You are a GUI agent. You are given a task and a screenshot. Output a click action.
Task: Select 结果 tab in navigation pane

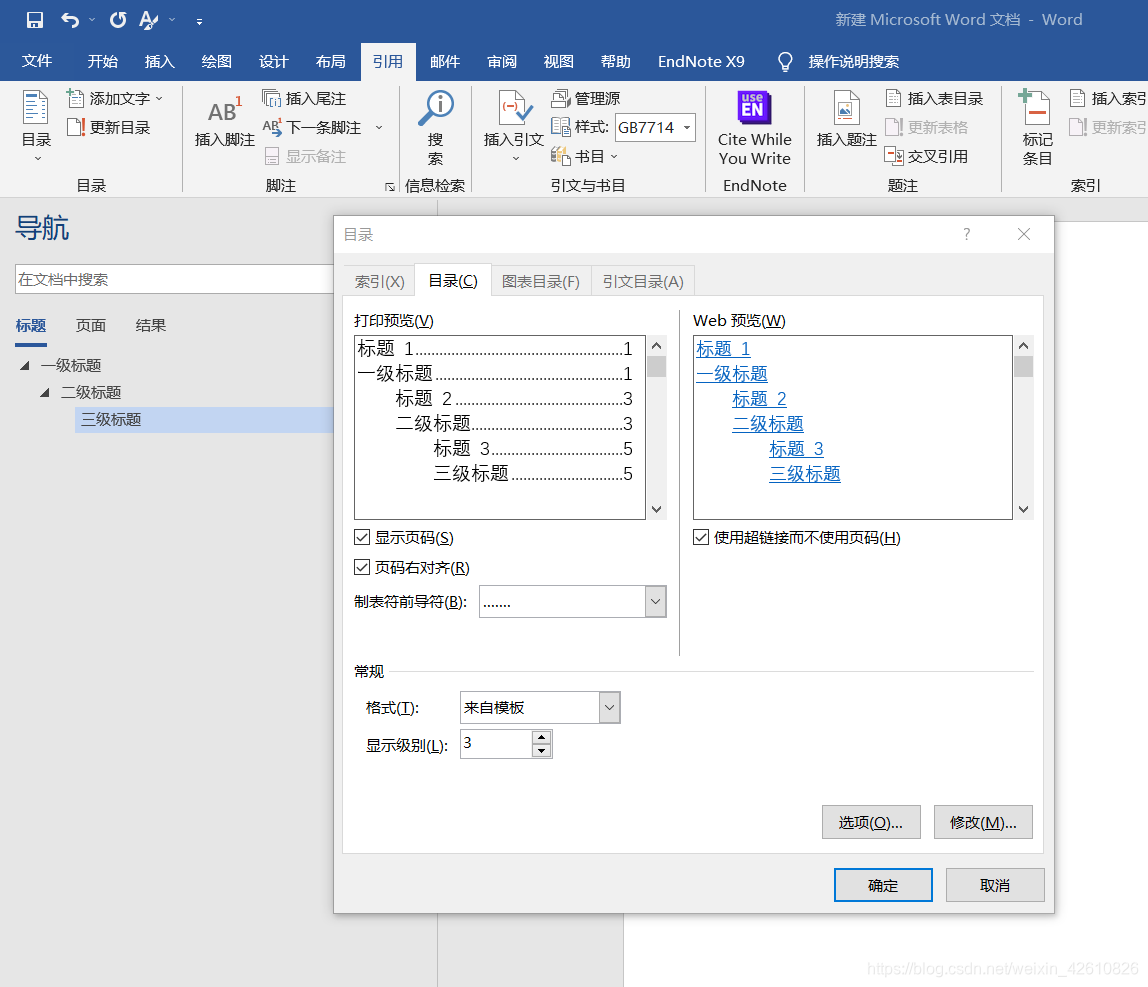[x=151, y=325]
